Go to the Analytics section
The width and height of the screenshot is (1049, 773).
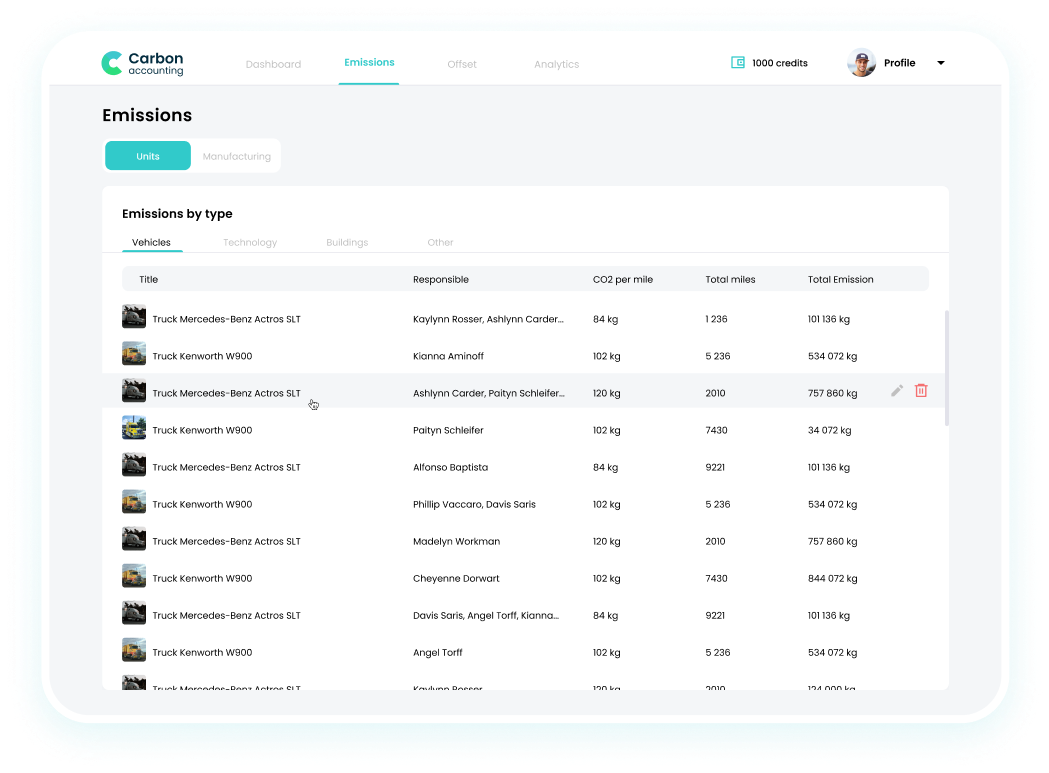click(x=557, y=63)
